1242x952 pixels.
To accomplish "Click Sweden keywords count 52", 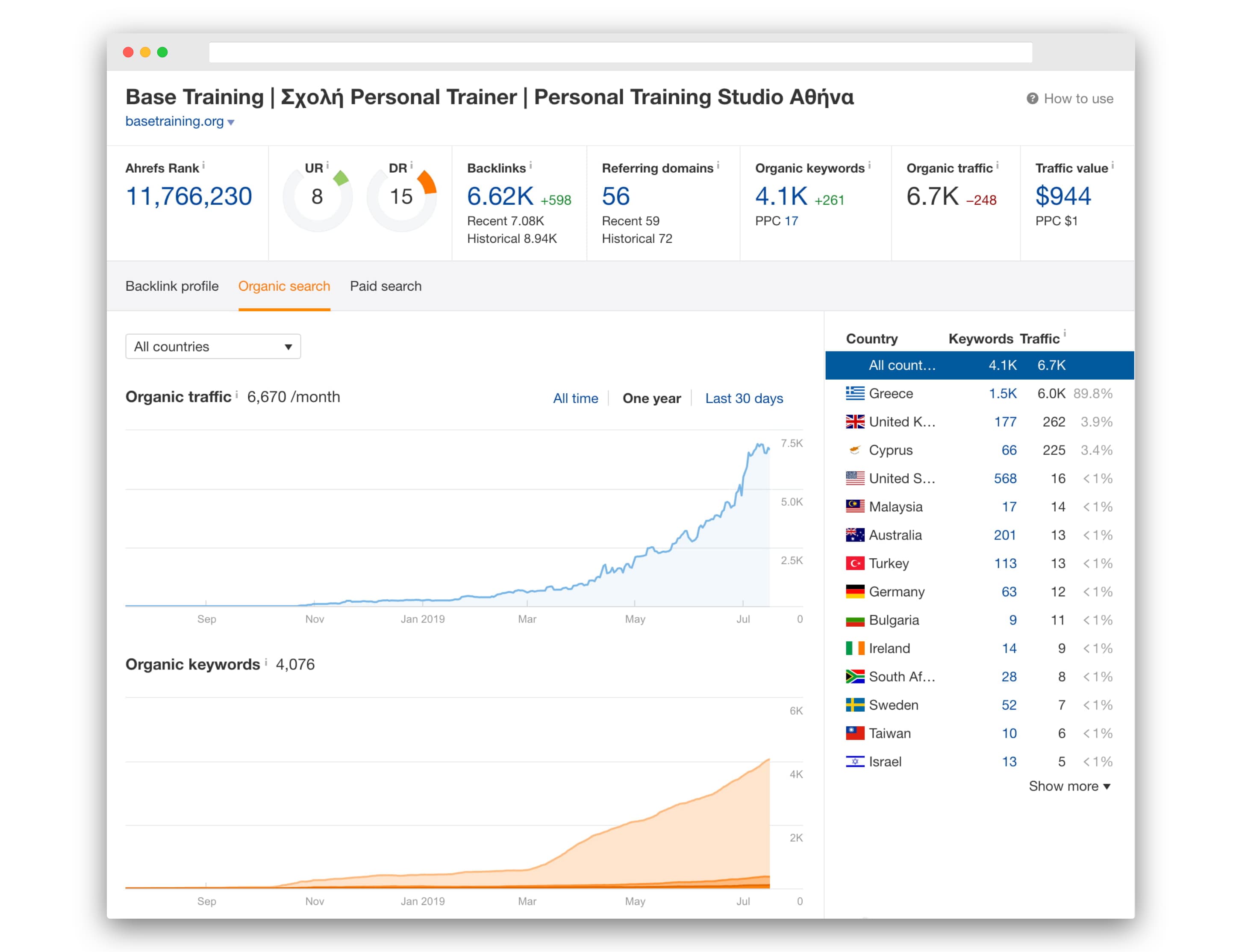I will 1009,705.
